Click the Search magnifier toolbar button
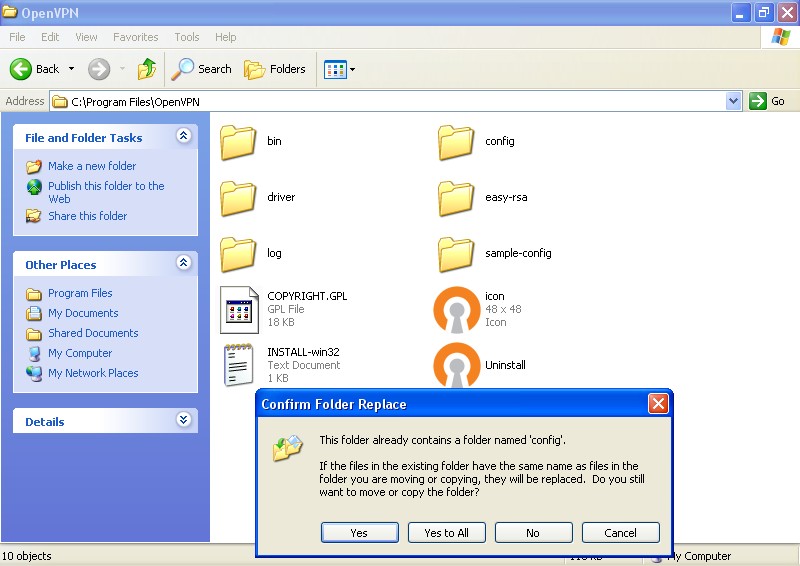Screen dimensions: 800x566 coord(202,69)
